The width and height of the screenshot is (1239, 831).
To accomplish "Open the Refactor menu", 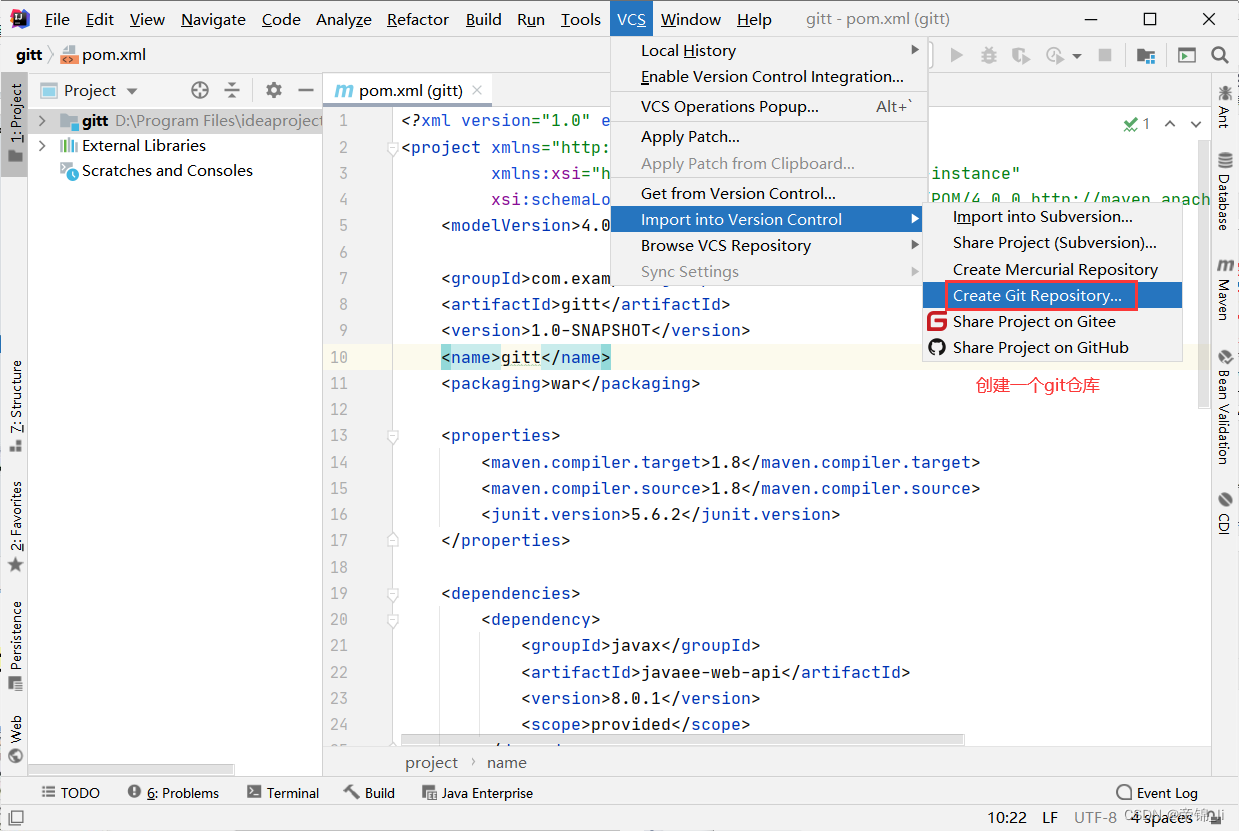I will coord(418,20).
